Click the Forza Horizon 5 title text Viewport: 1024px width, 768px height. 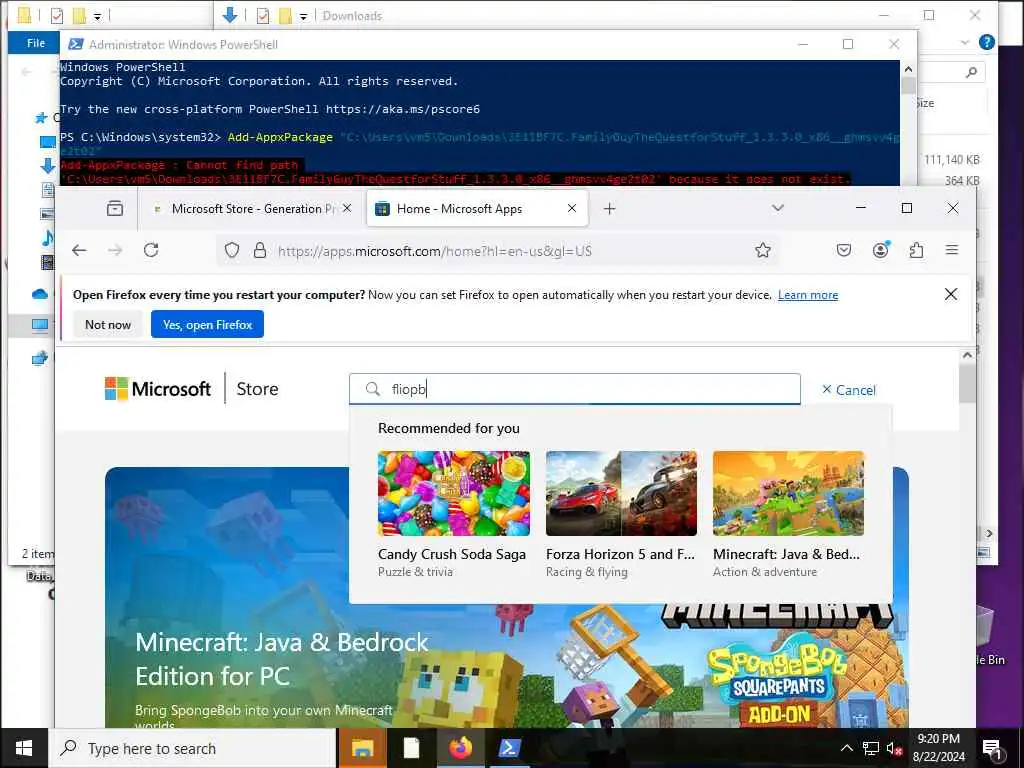(x=620, y=554)
